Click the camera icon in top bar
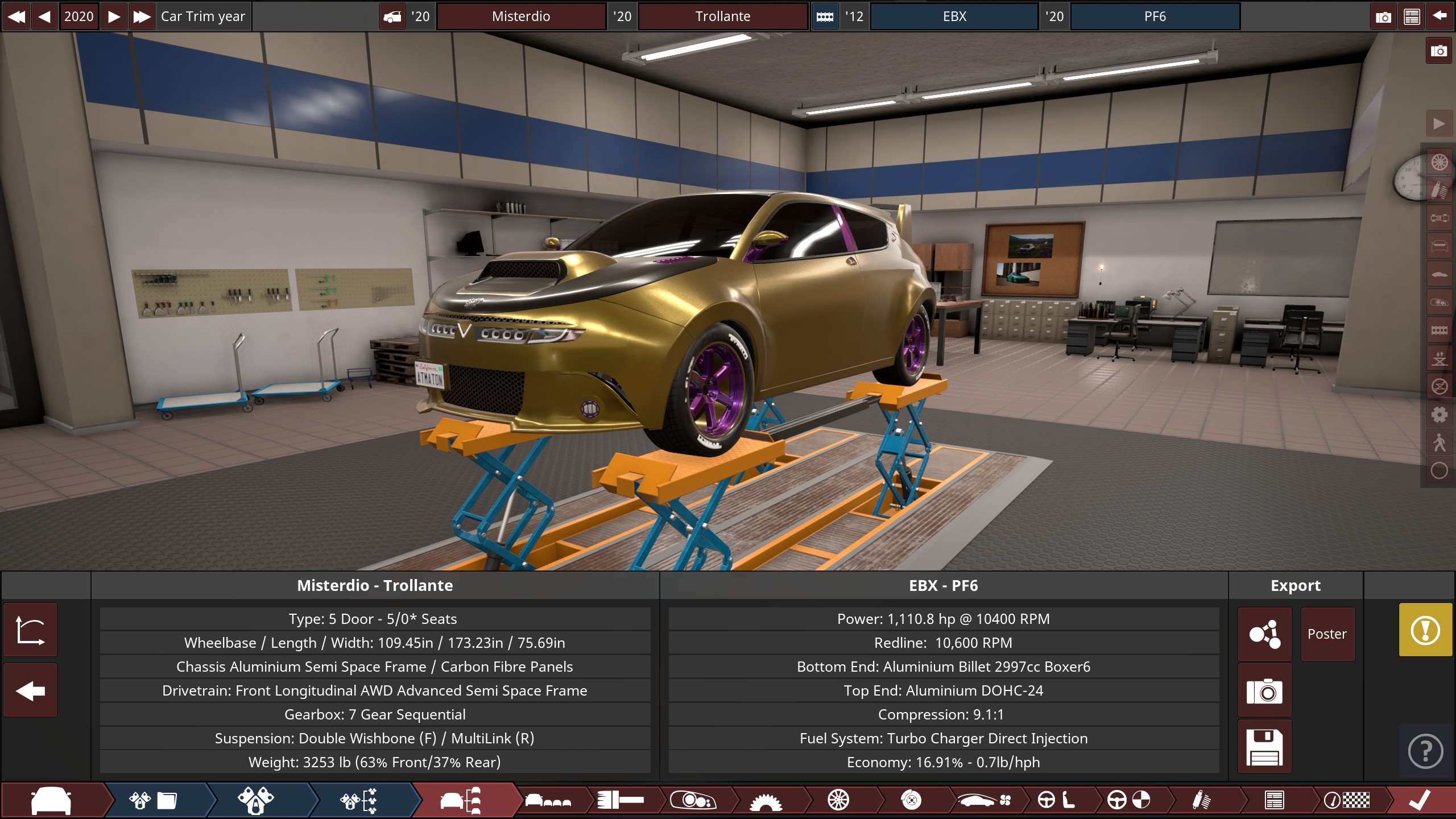 pos(1383,16)
